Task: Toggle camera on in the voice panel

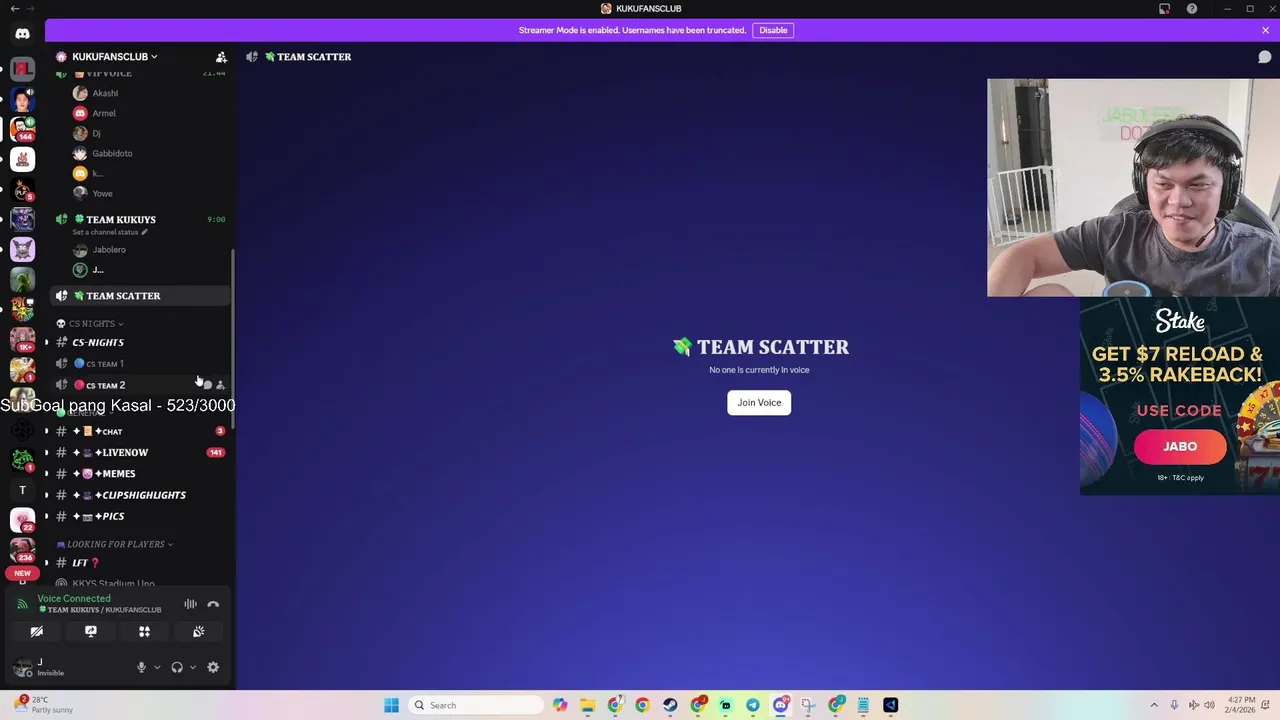Action: pos(36,631)
